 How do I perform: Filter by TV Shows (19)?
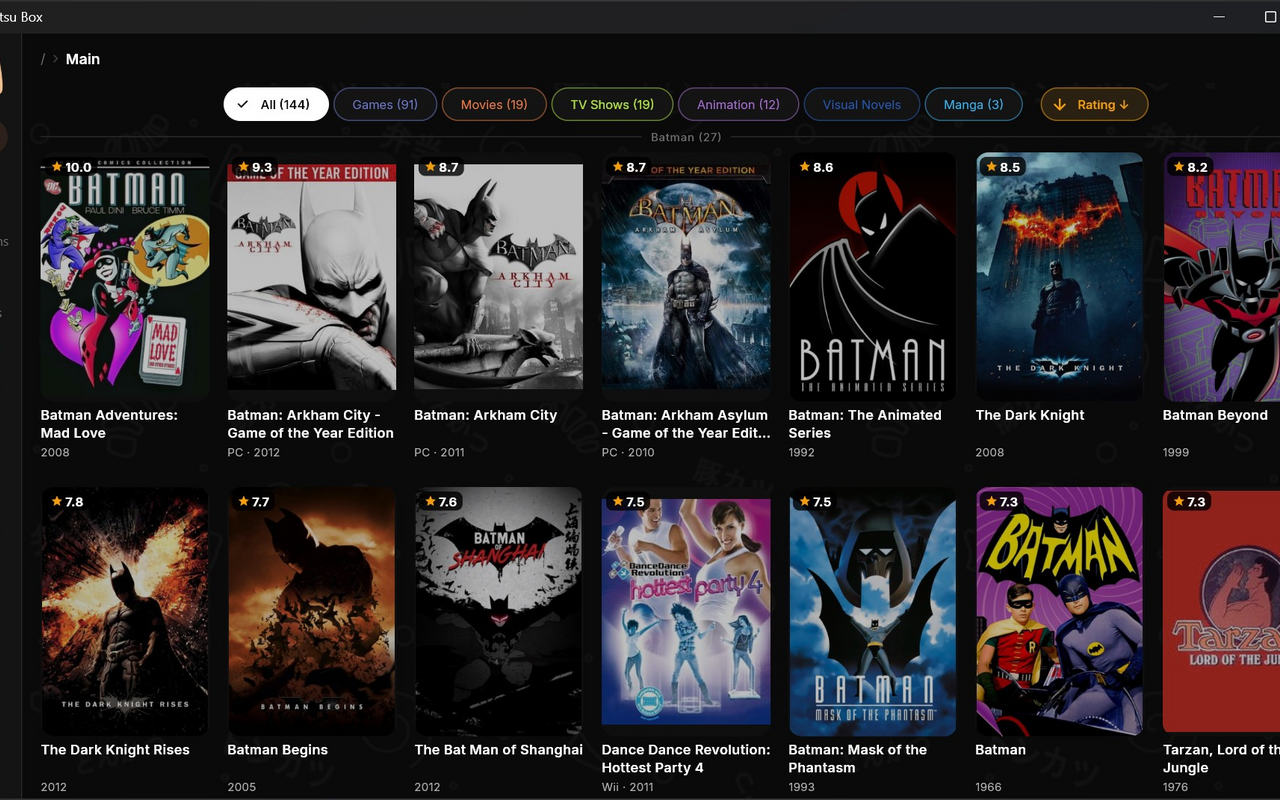tap(612, 104)
